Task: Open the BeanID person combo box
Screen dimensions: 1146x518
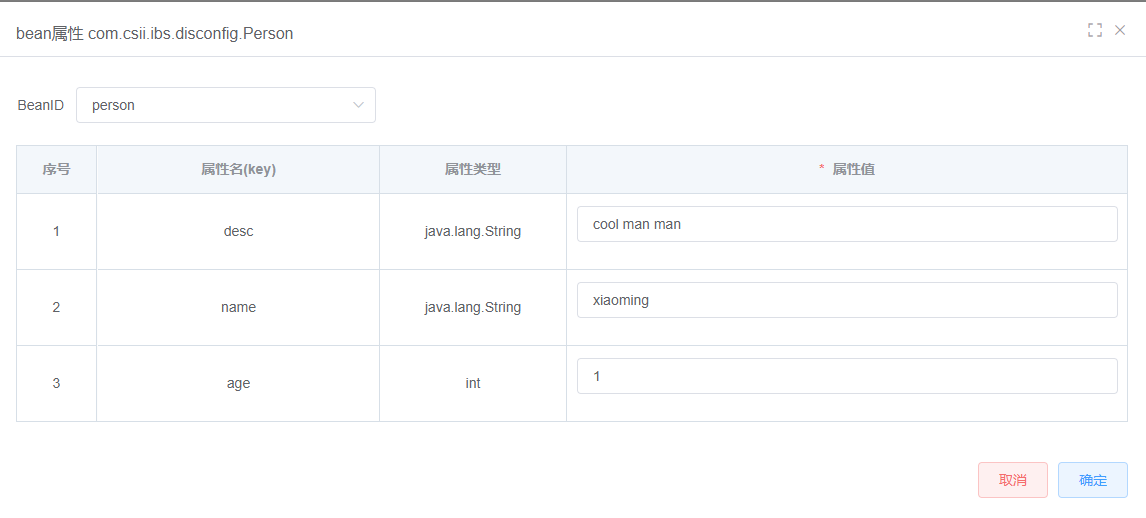Action: [226, 105]
